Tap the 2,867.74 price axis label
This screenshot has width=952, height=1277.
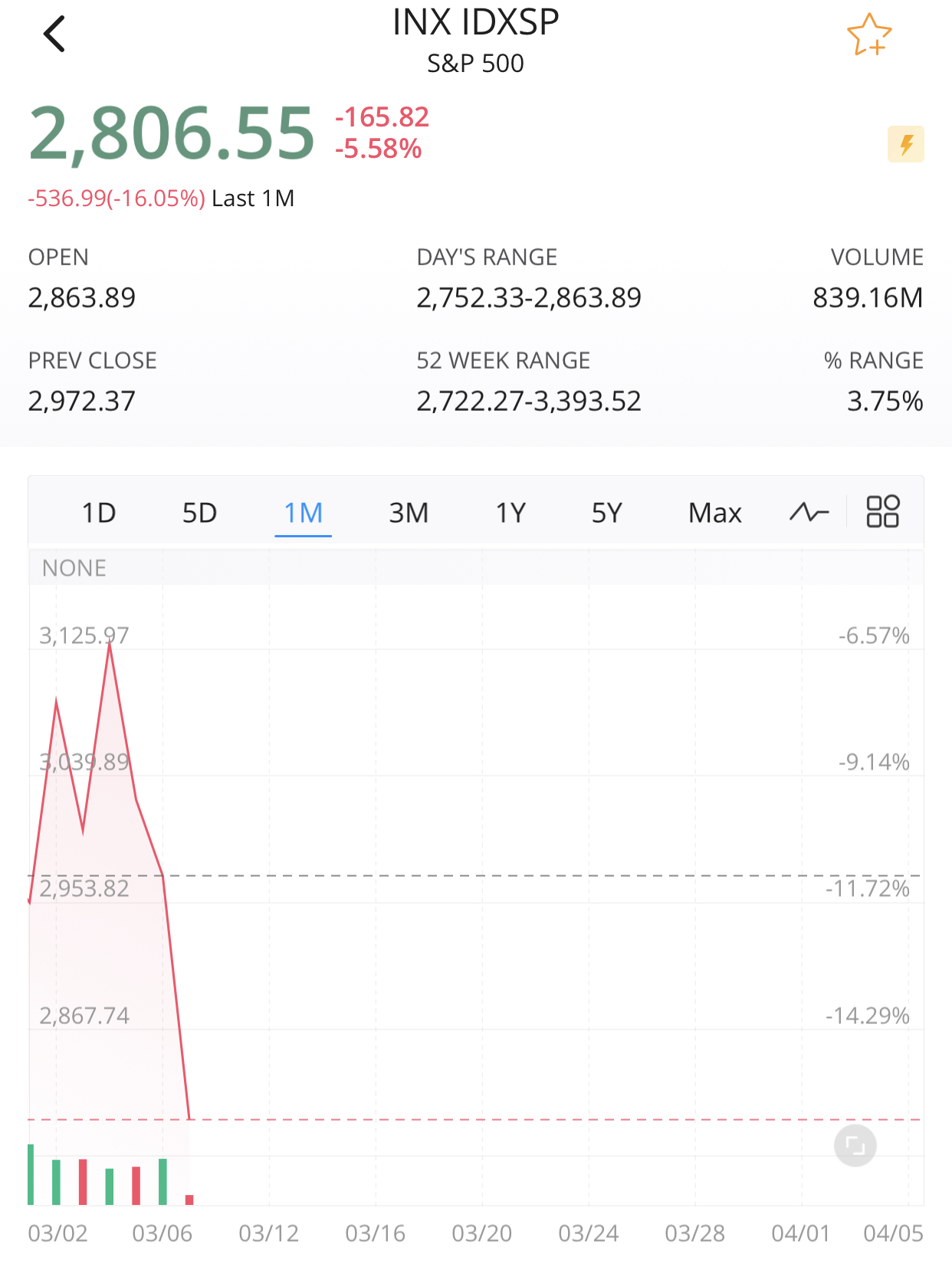[84, 1016]
